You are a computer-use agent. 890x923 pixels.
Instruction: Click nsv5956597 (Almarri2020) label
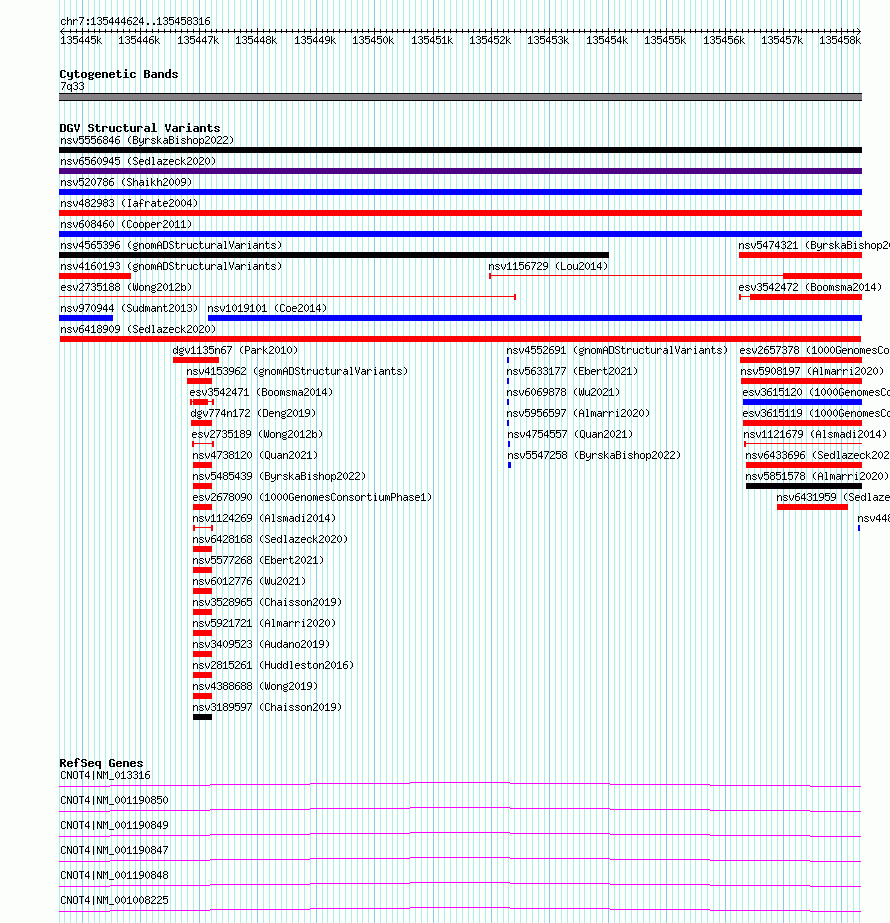579,413
